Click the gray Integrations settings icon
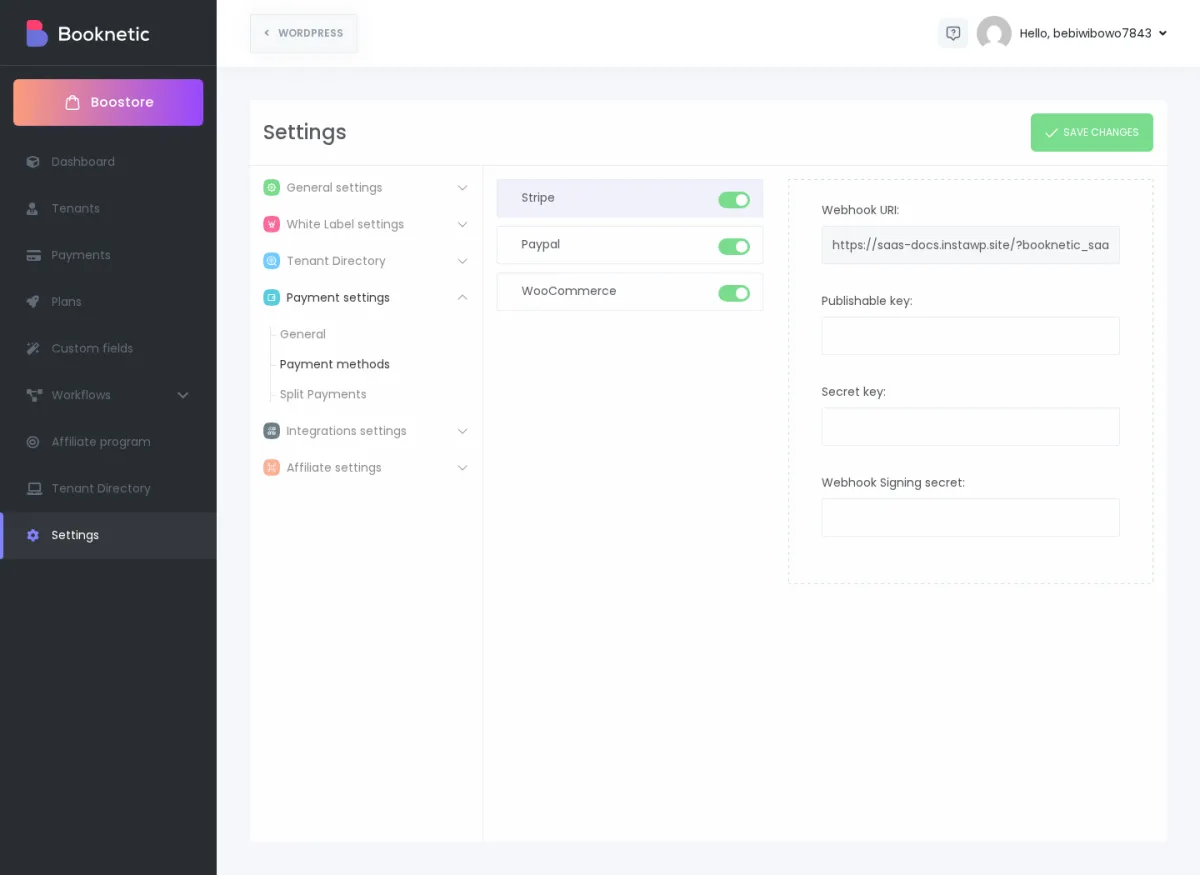This screenshot has height=875, width=1200. [271, 431]
